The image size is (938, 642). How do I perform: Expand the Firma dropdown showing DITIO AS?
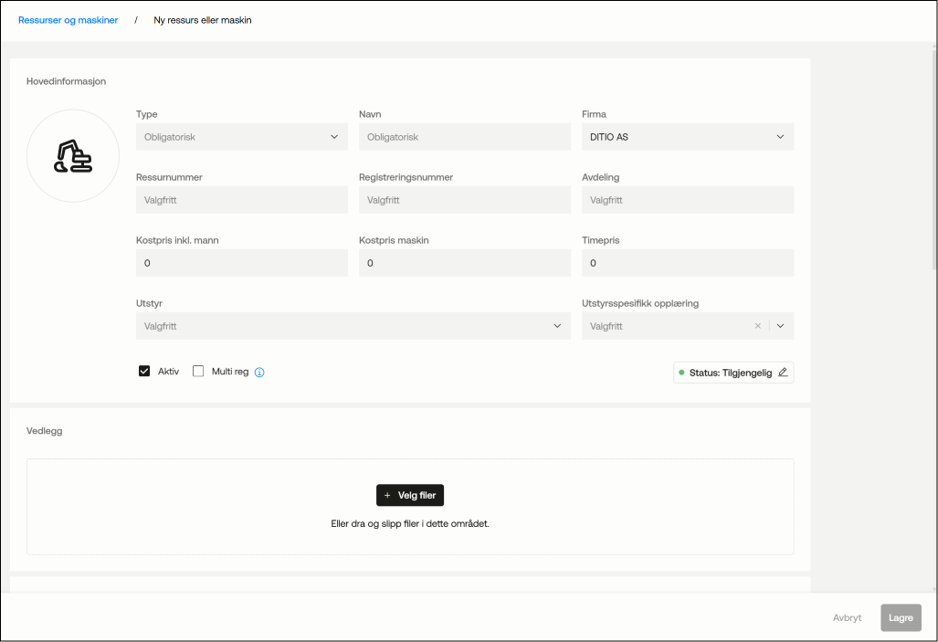tap(687, 137)
